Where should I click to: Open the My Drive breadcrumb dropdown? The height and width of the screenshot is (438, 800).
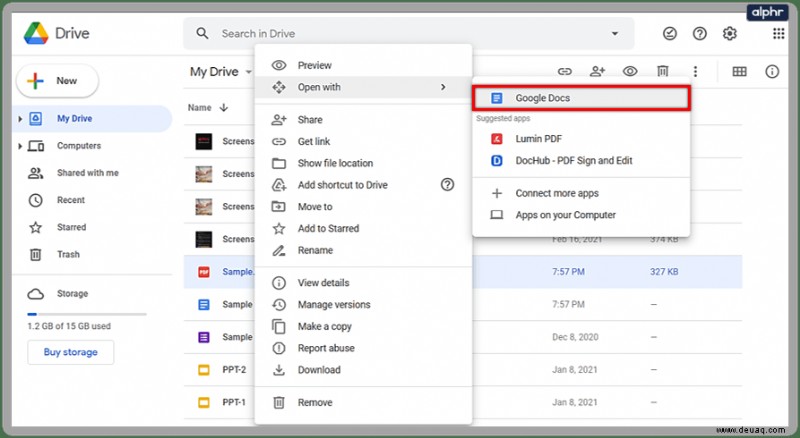(221, 72)
